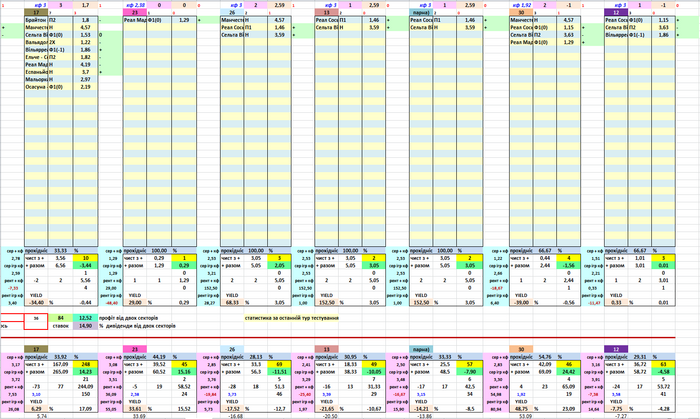
Task: Click the 1,82 odds cell
Action: click(85, 57)
